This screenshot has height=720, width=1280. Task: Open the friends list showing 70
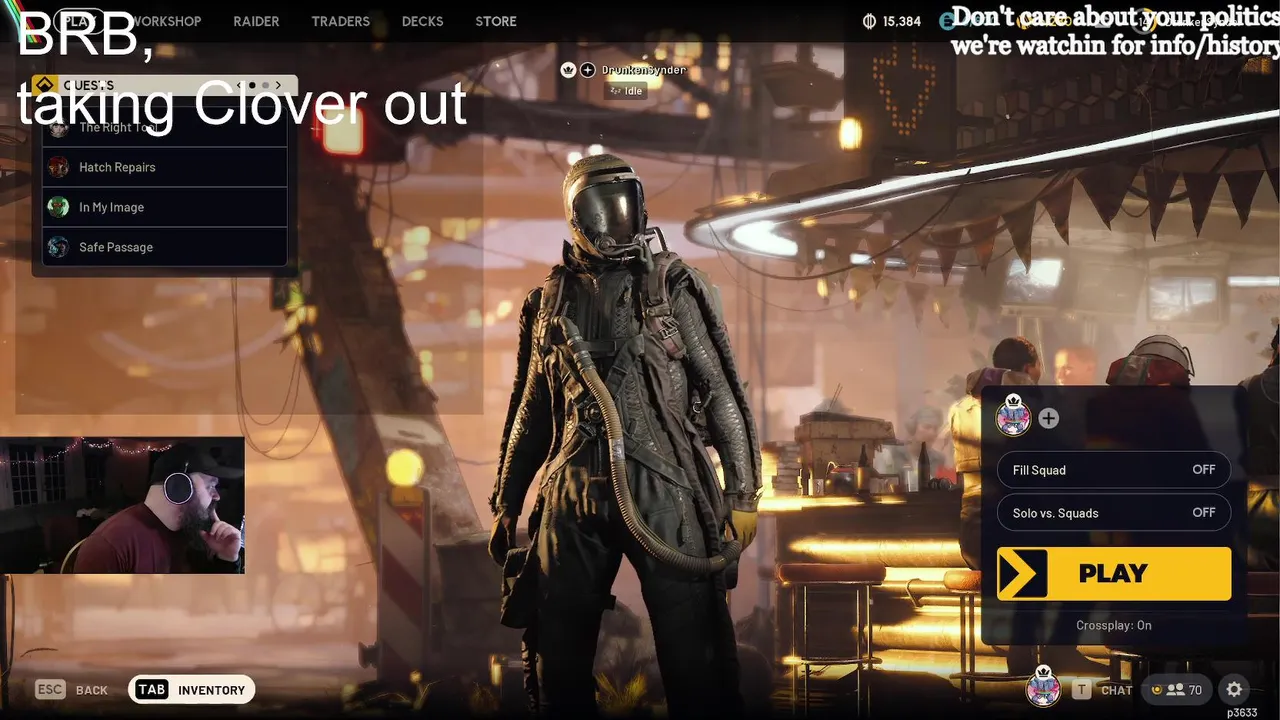[1176, 690]
